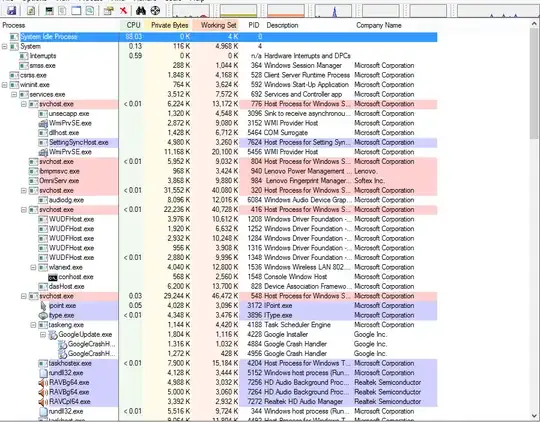Image resolution: width=540 pixels, height=422 pixels.
Task: Collapse svchost.exe node with PID 320
Action: pyautogui.click(x=24, y=191)
